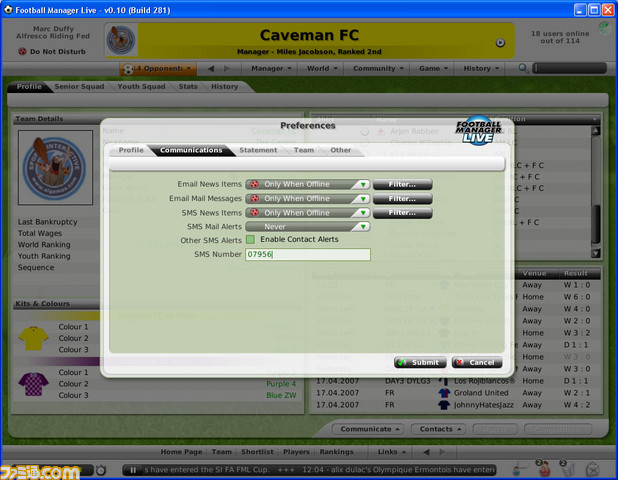Click the football icon on Opponents button
This screenshot has height=480, width=618.
pyautogui.click(x=127, y=69)
